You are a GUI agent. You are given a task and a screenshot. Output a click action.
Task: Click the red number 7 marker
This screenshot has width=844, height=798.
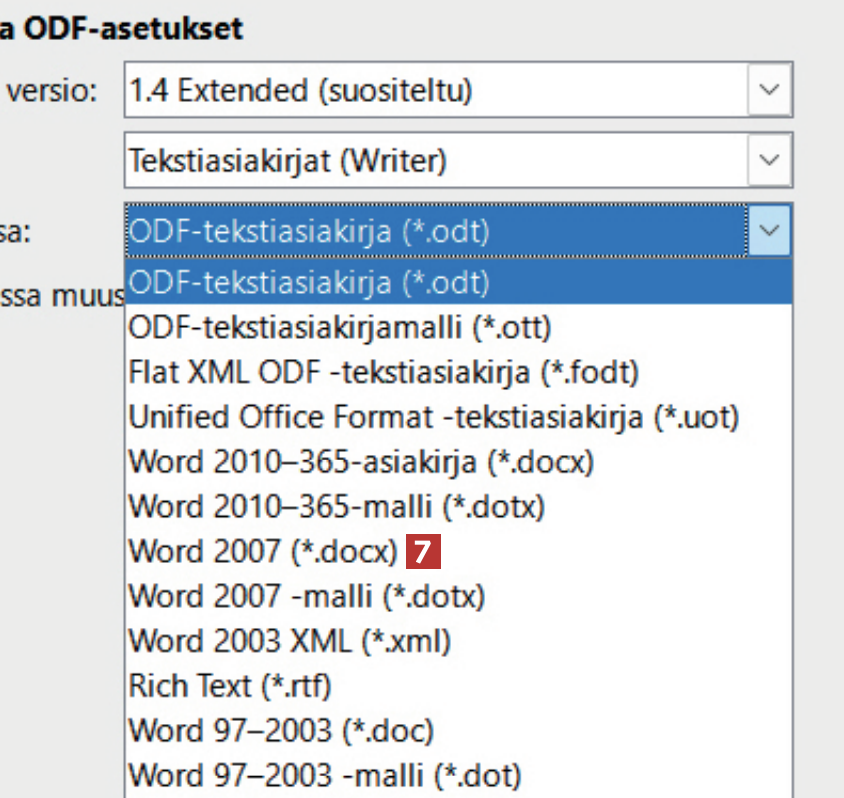click(422, 552)
